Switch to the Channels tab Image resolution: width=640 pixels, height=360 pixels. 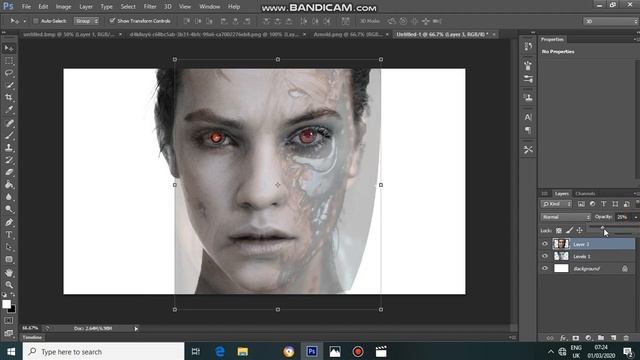585,193
